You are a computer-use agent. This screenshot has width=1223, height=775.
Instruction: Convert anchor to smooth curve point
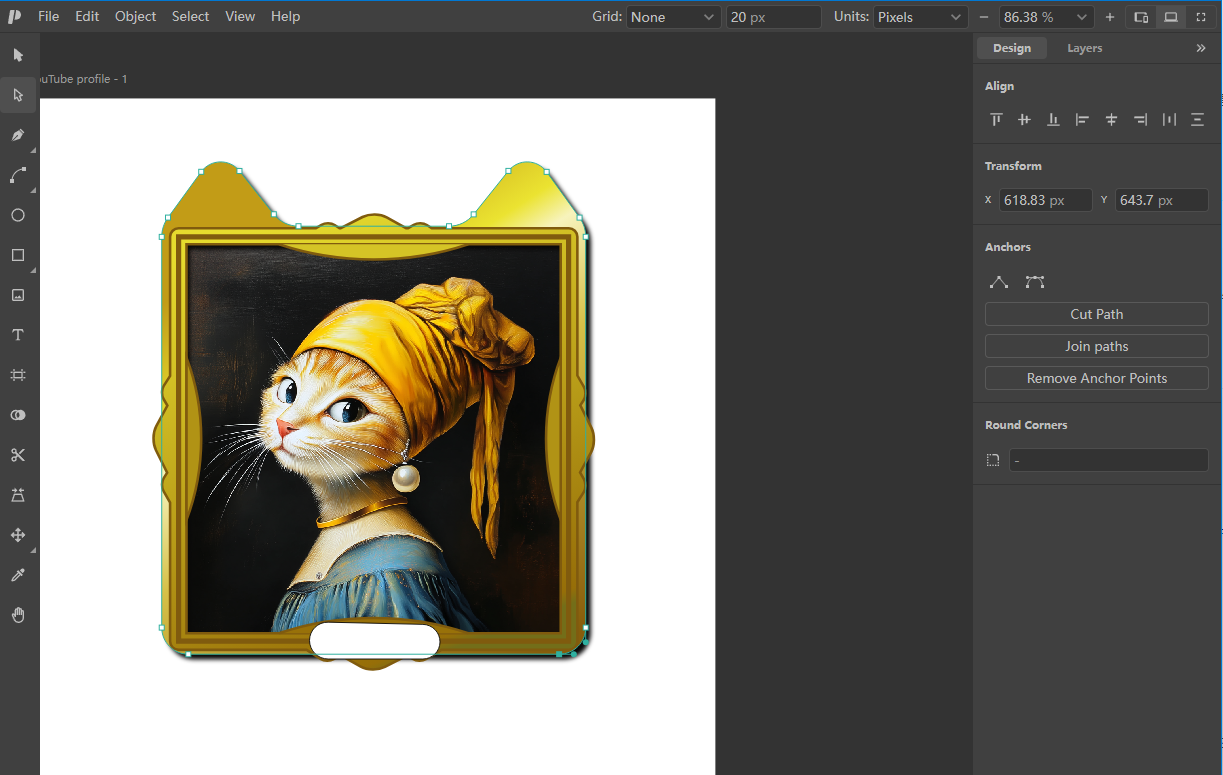1035,282
